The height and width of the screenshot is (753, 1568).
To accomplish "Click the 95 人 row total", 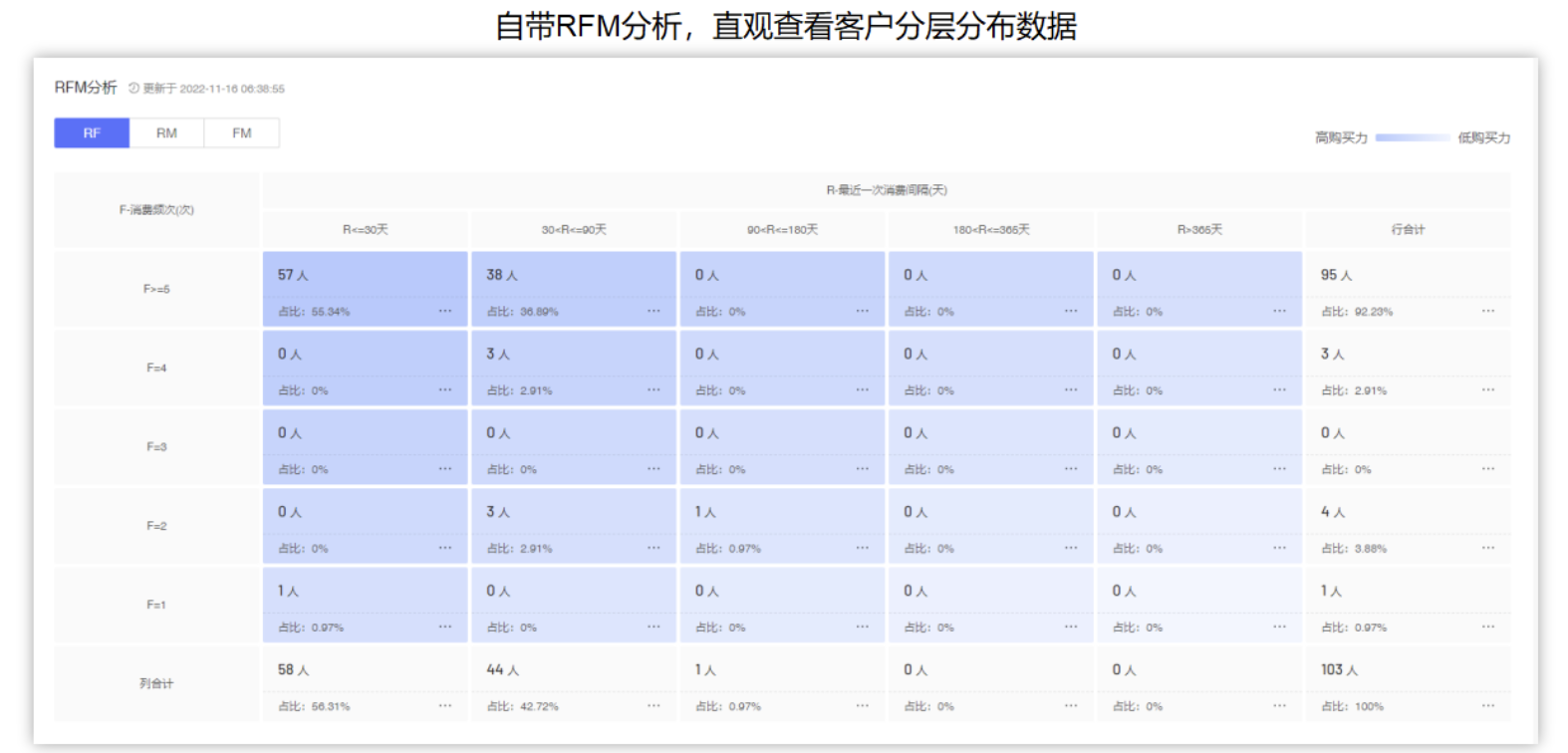I will tap(1337, 275).
